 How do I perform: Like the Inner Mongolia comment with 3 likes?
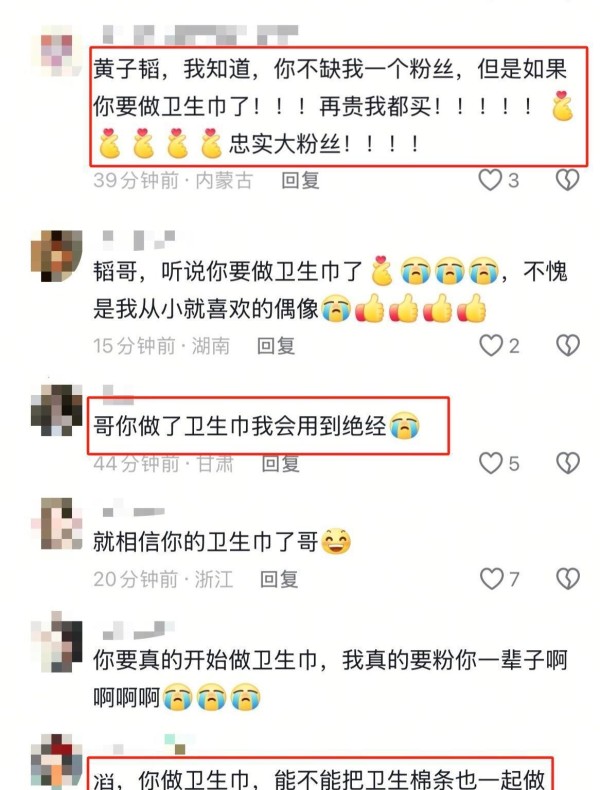[x=490, y=180]
